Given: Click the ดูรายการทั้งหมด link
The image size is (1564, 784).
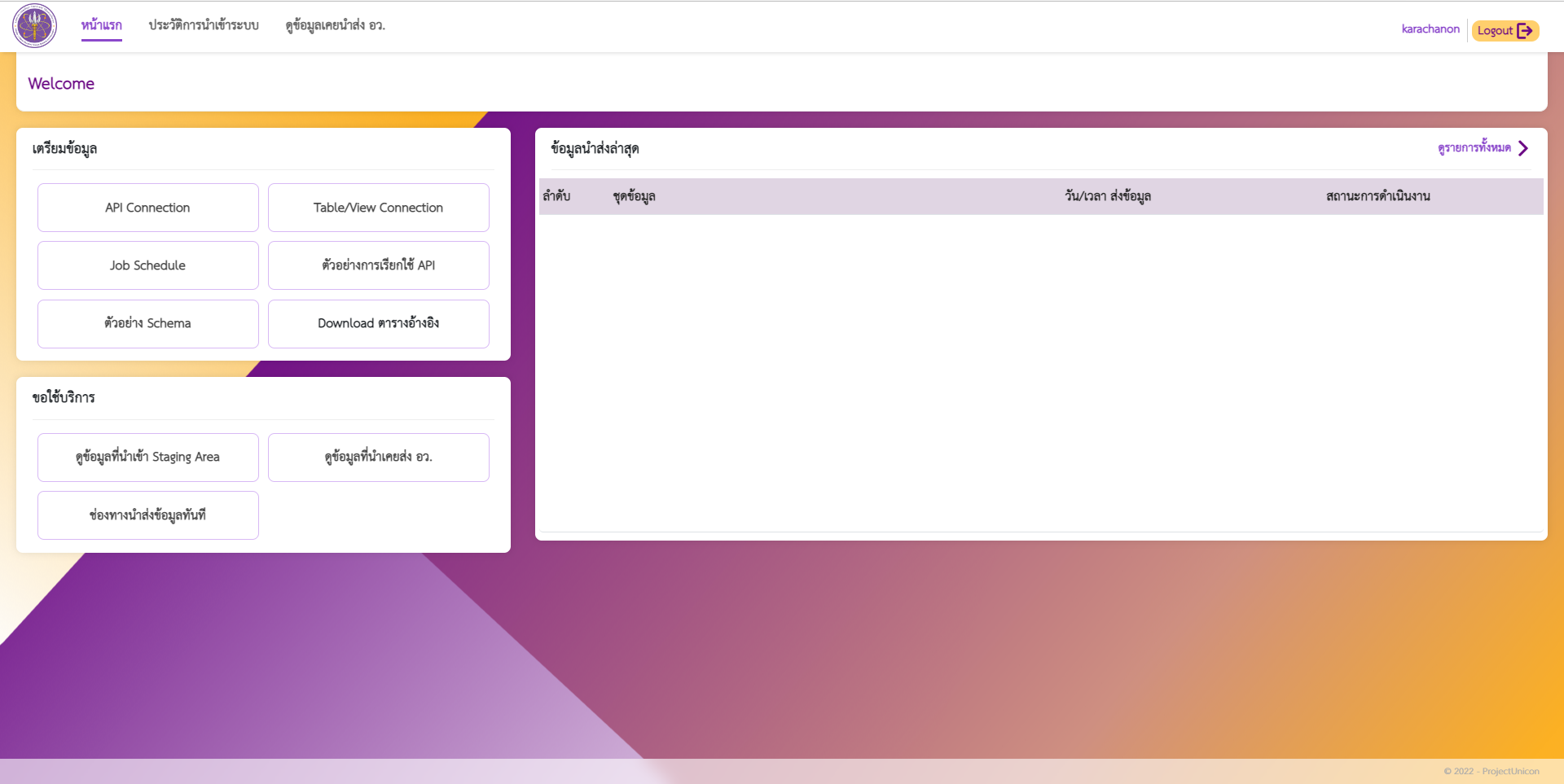Looking at the screenshot, I should [x=1474, y=148].
